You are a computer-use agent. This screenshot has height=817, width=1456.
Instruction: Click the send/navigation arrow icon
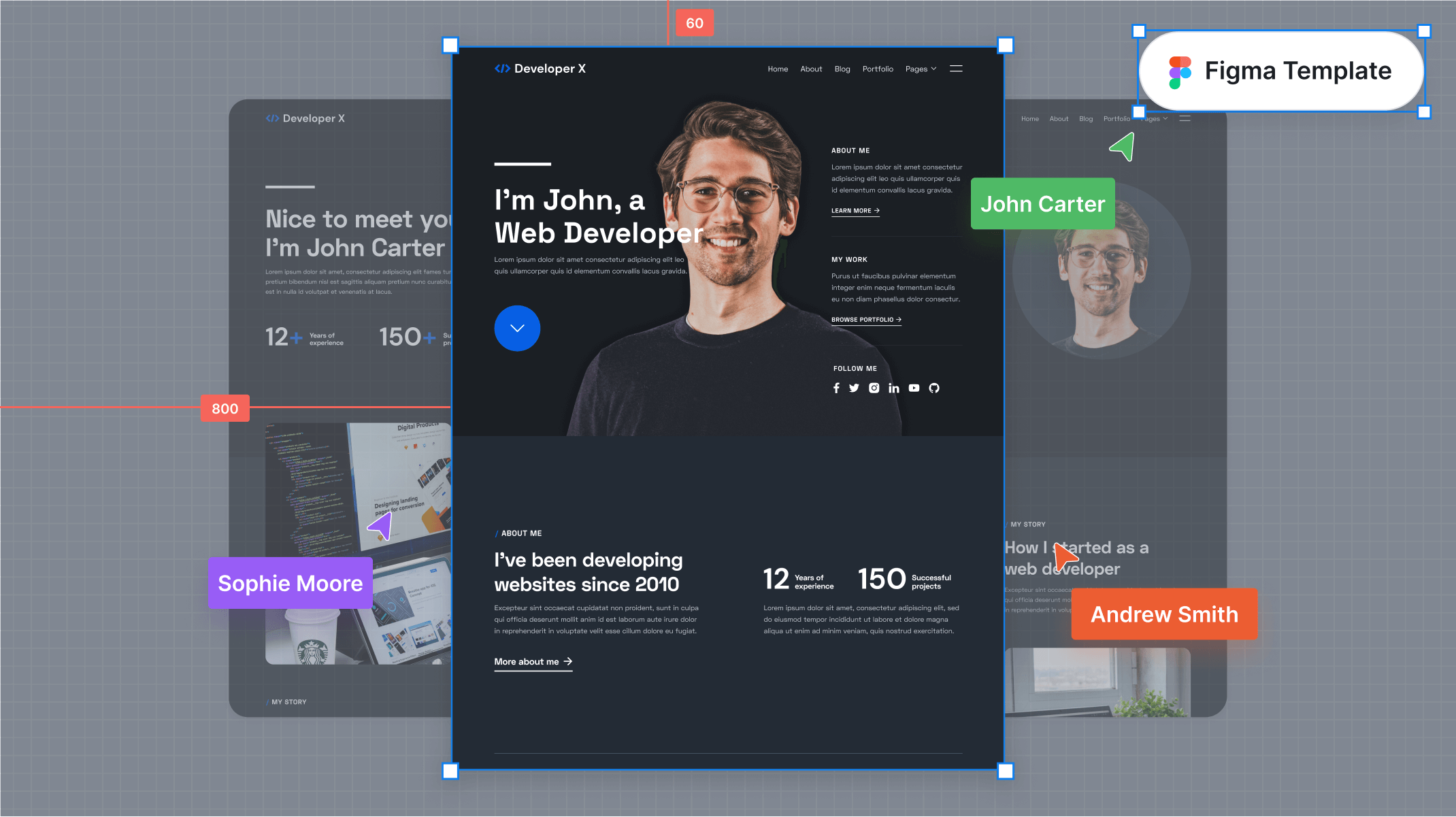(1122, 148)
